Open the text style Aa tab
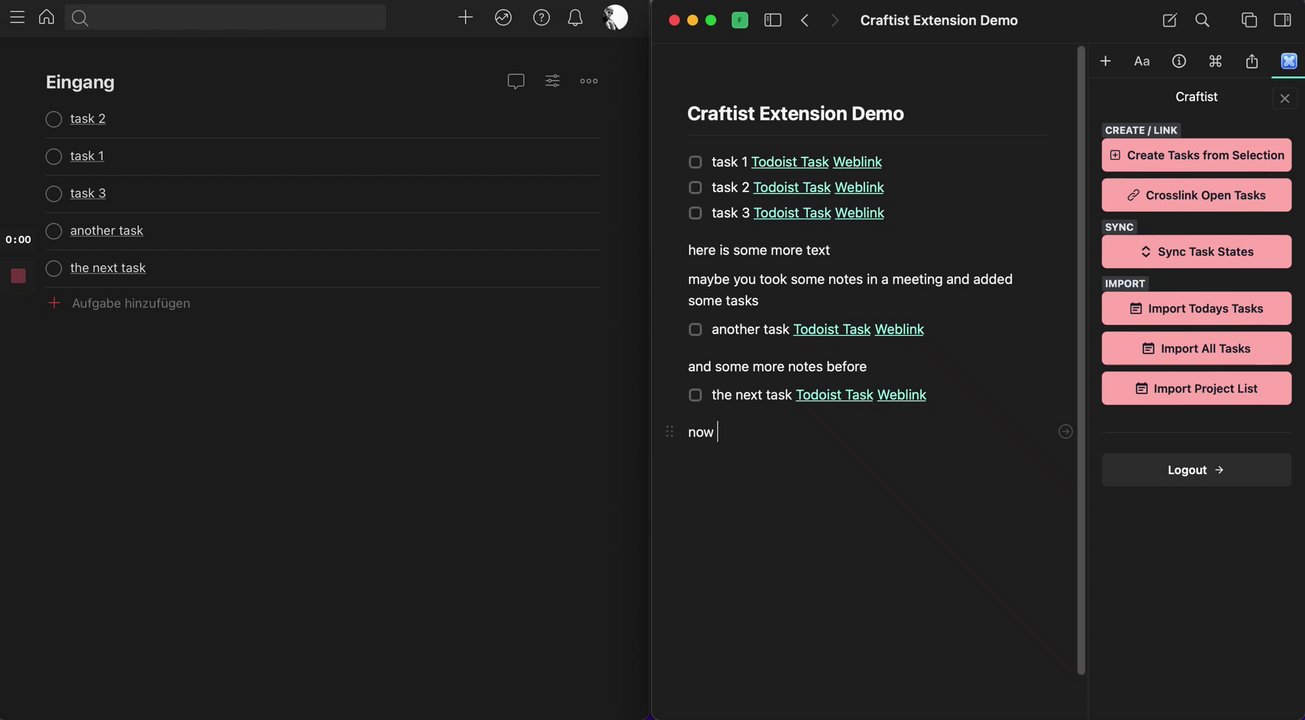This screenshot has height=720, width=1305. click(x=1142, y=61)
